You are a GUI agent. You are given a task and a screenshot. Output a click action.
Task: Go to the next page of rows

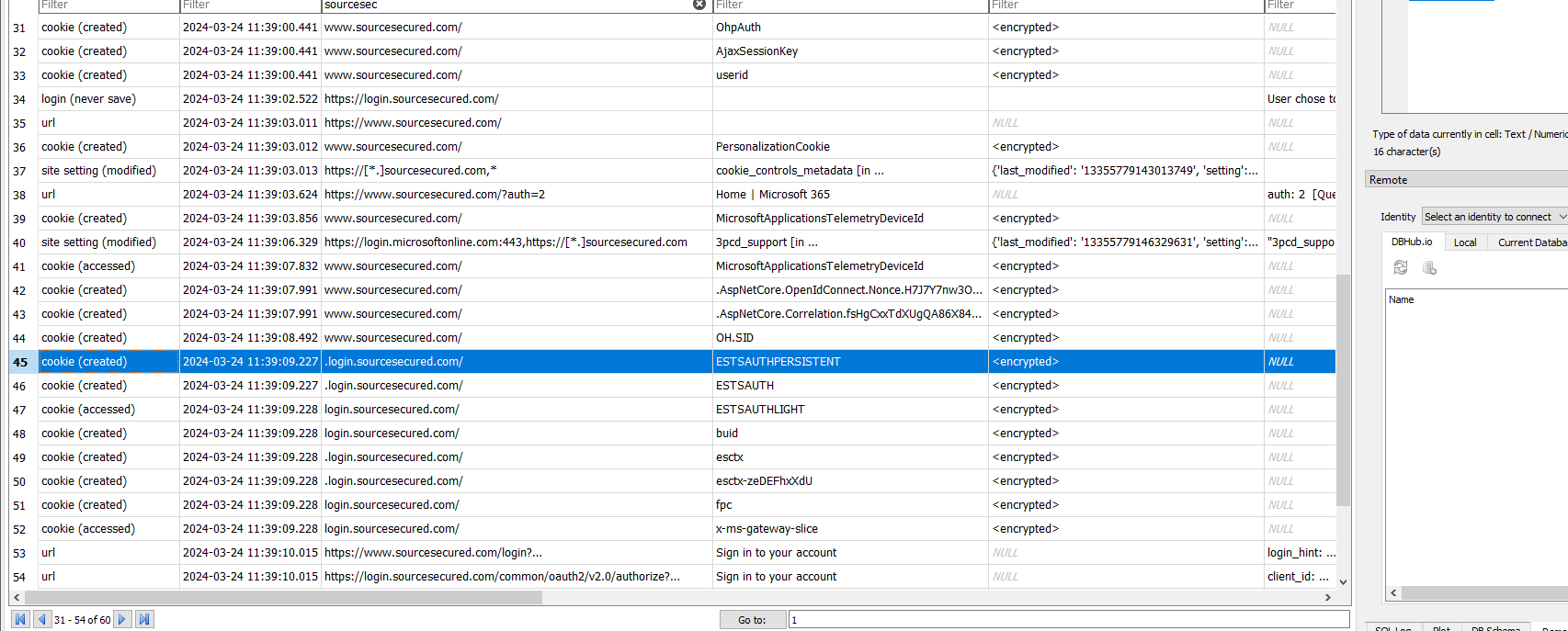[x=122, y=619]
